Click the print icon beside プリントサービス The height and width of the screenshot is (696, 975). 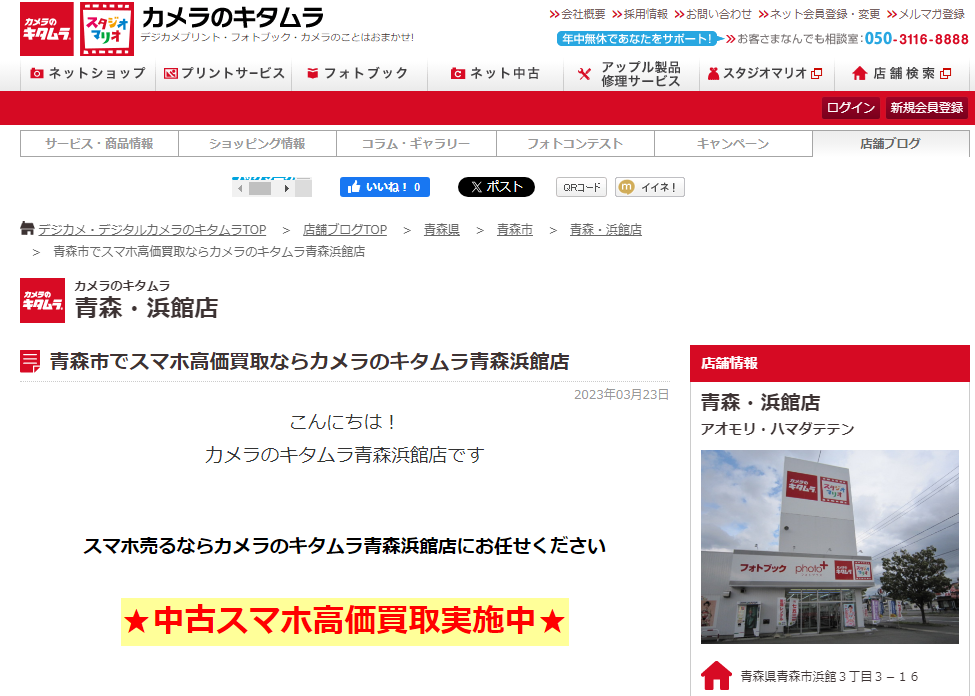pyautogui.click(x=170, y=73)
